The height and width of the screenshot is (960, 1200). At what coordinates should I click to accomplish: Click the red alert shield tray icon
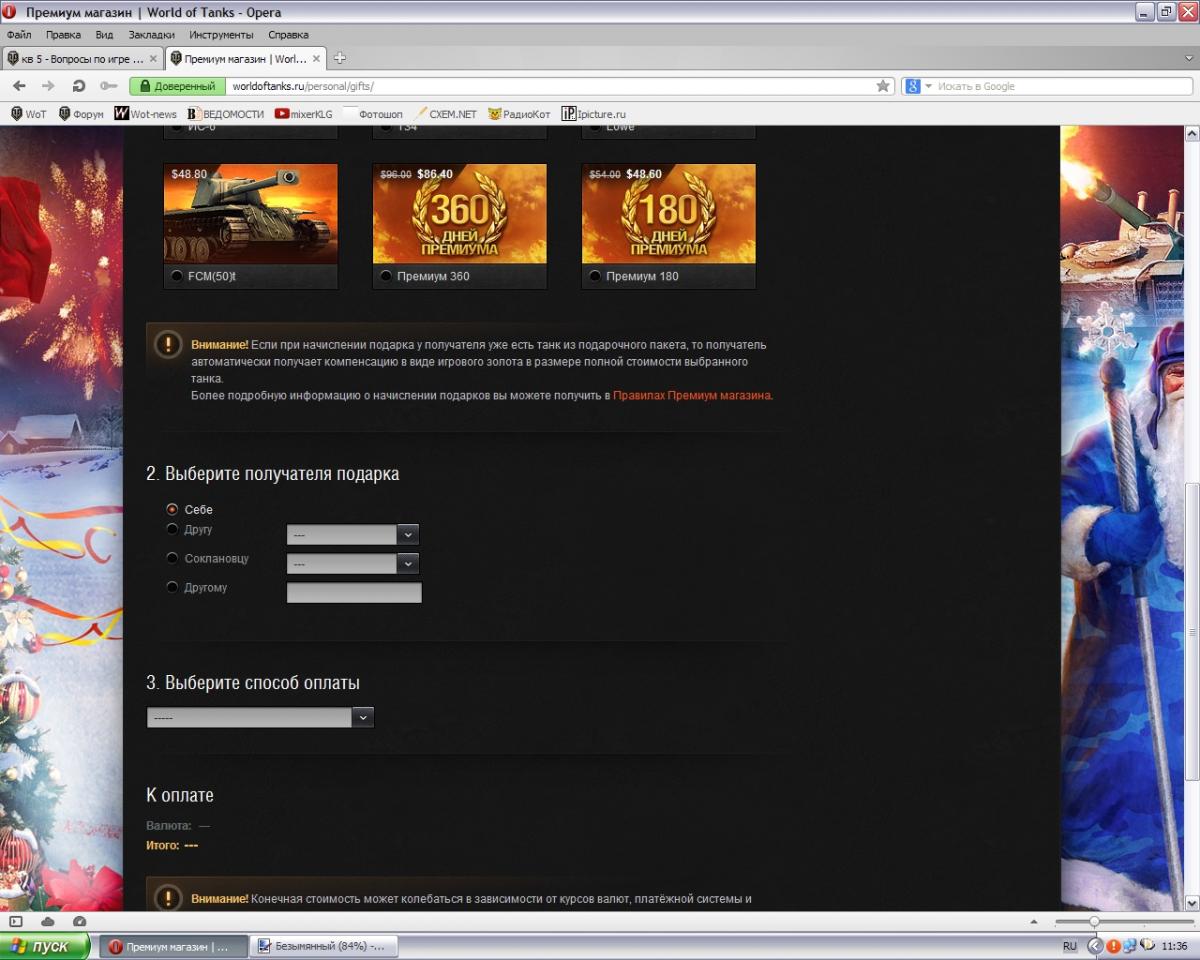coord(1113,946)
